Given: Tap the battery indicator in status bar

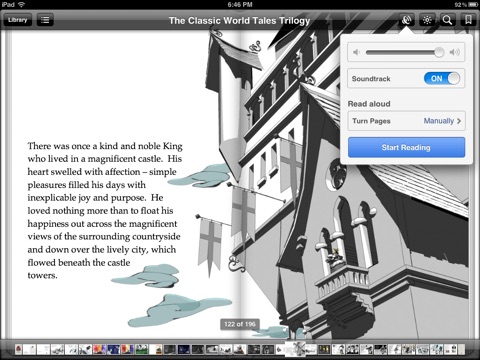Looking at the screenshot, I should 473,5.
